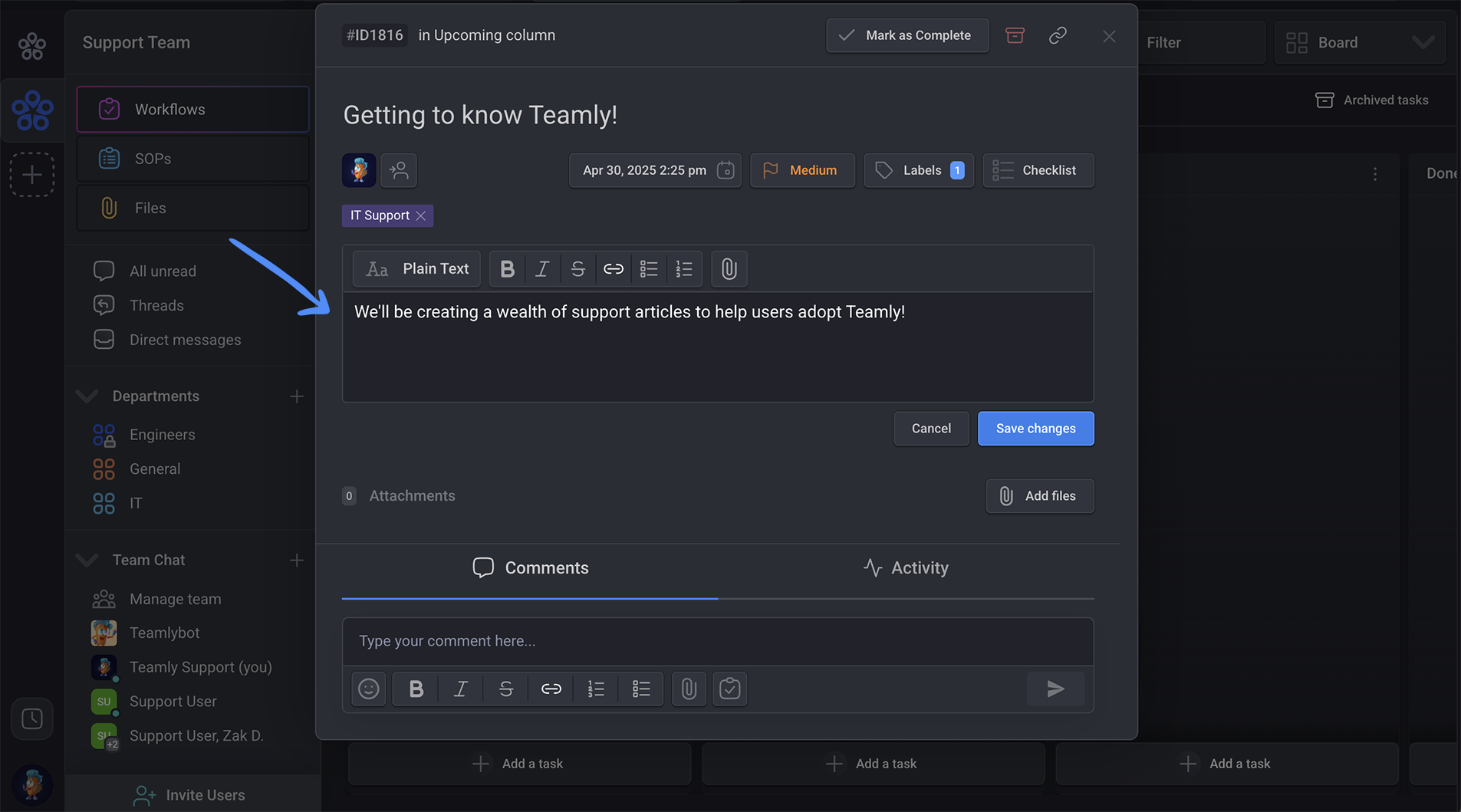The height and width of the screenshot is (812, 1461).
Task: Open emoji picker in comment box
Action: (369, 689)
